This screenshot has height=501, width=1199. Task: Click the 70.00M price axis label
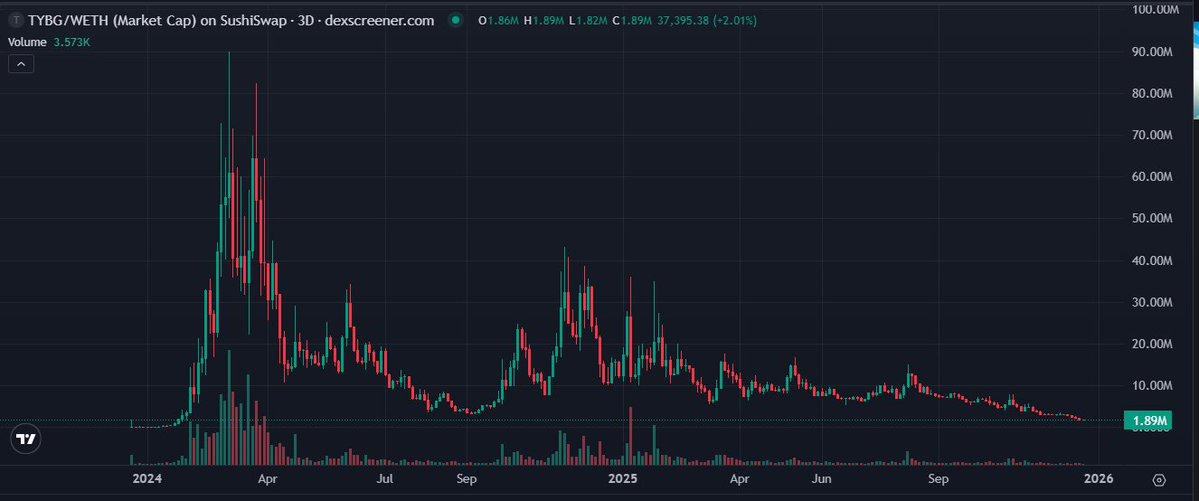coord(1151,135)
